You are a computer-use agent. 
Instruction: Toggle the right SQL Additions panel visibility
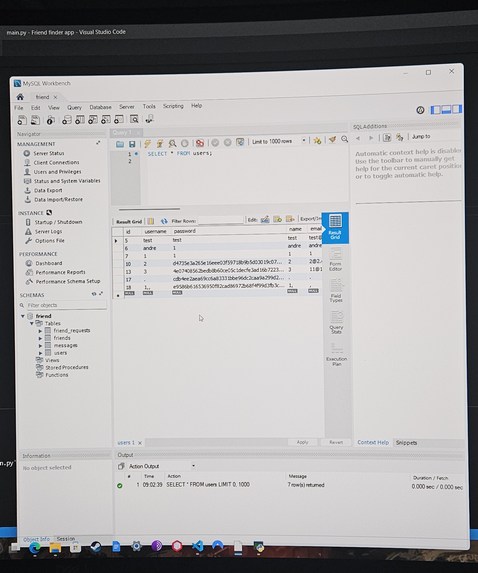pos(457,109)
